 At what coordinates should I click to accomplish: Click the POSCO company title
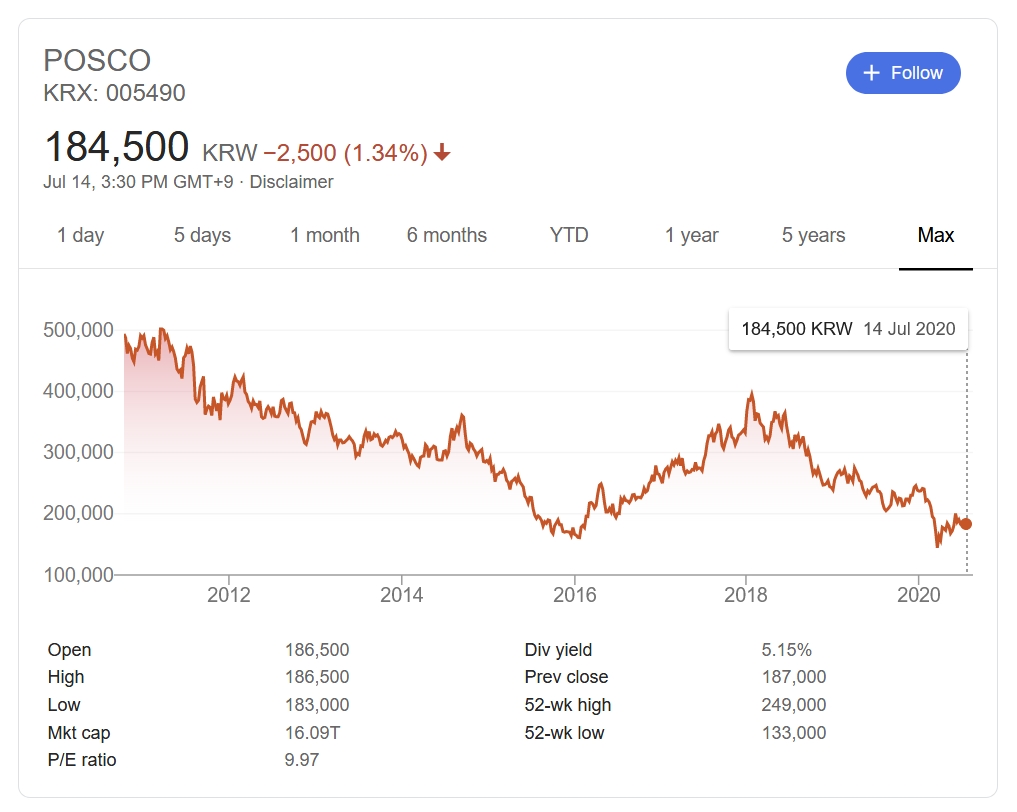pos(97,60)
